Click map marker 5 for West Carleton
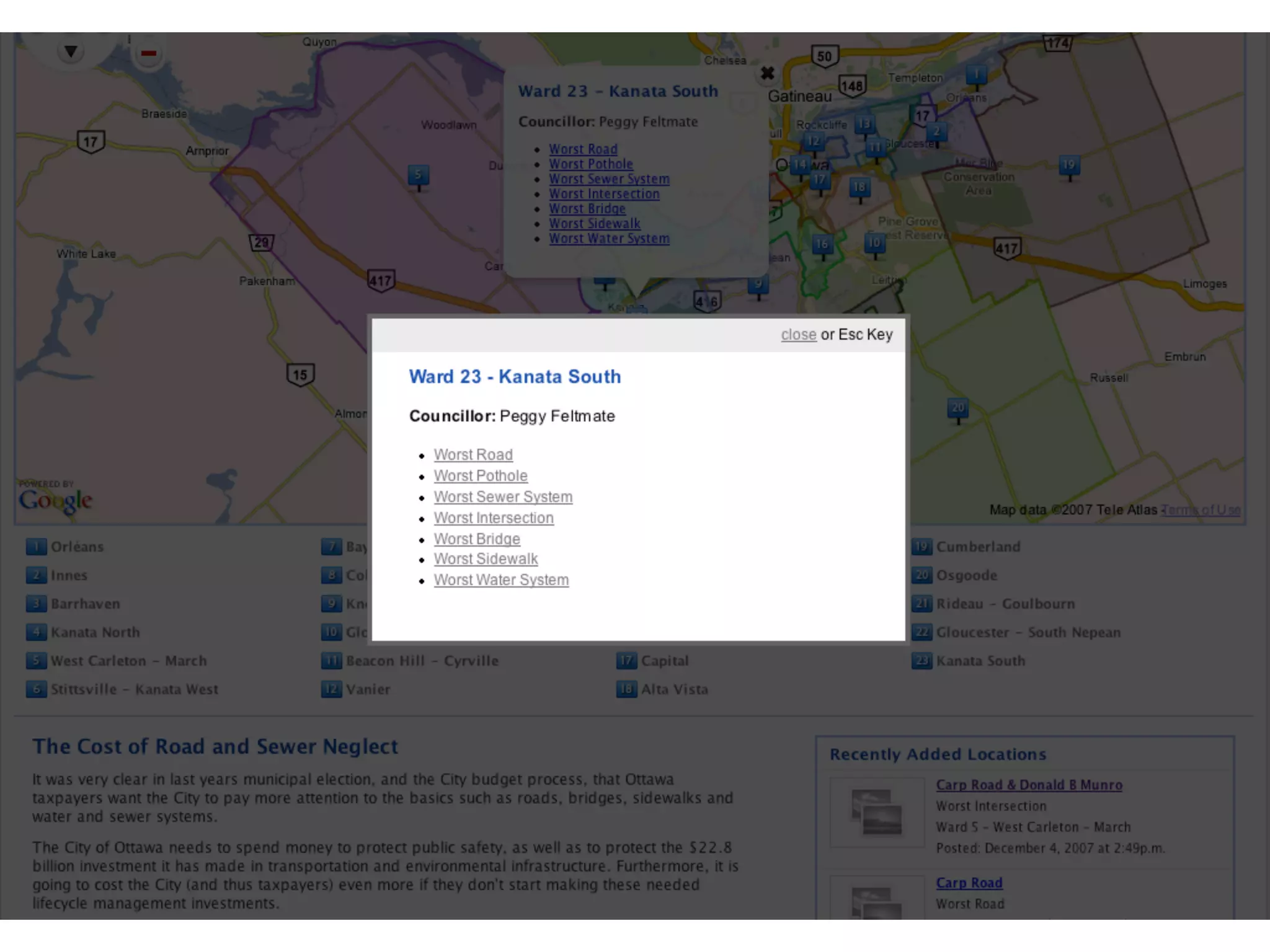This screenshot has height=952, width=1270. coord(418,175)
